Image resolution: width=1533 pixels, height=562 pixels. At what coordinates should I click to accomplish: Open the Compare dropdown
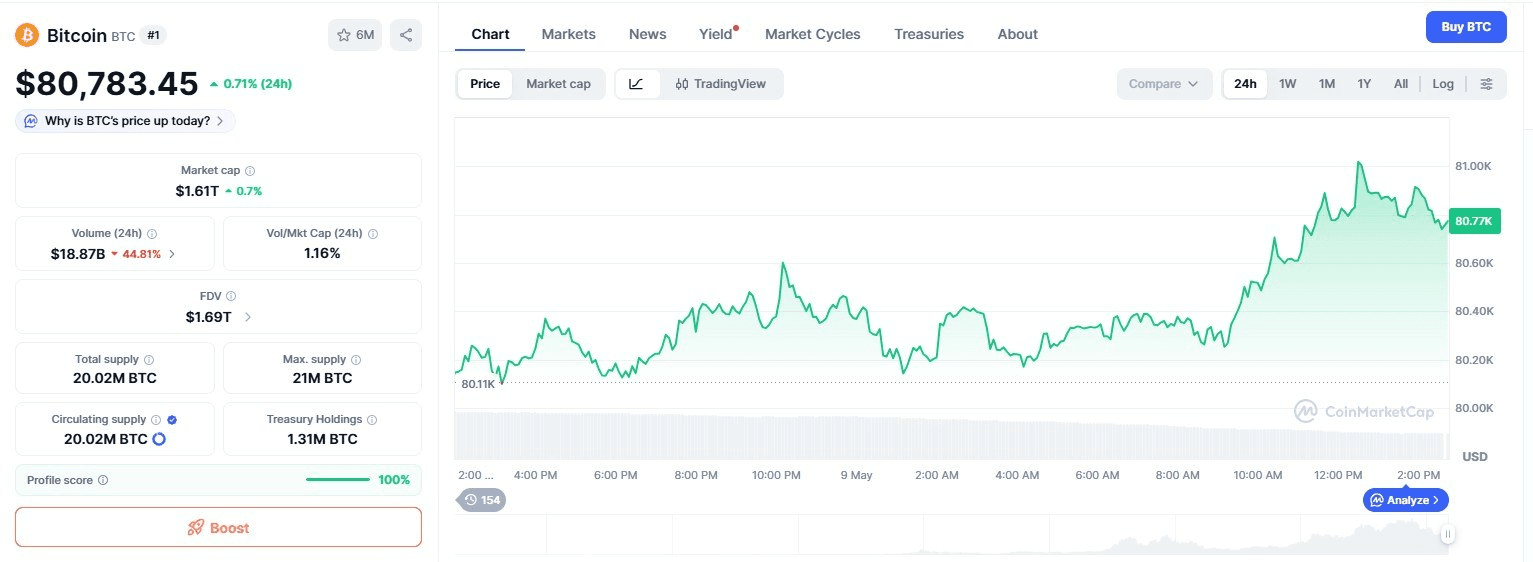(x=1164, y=84)
